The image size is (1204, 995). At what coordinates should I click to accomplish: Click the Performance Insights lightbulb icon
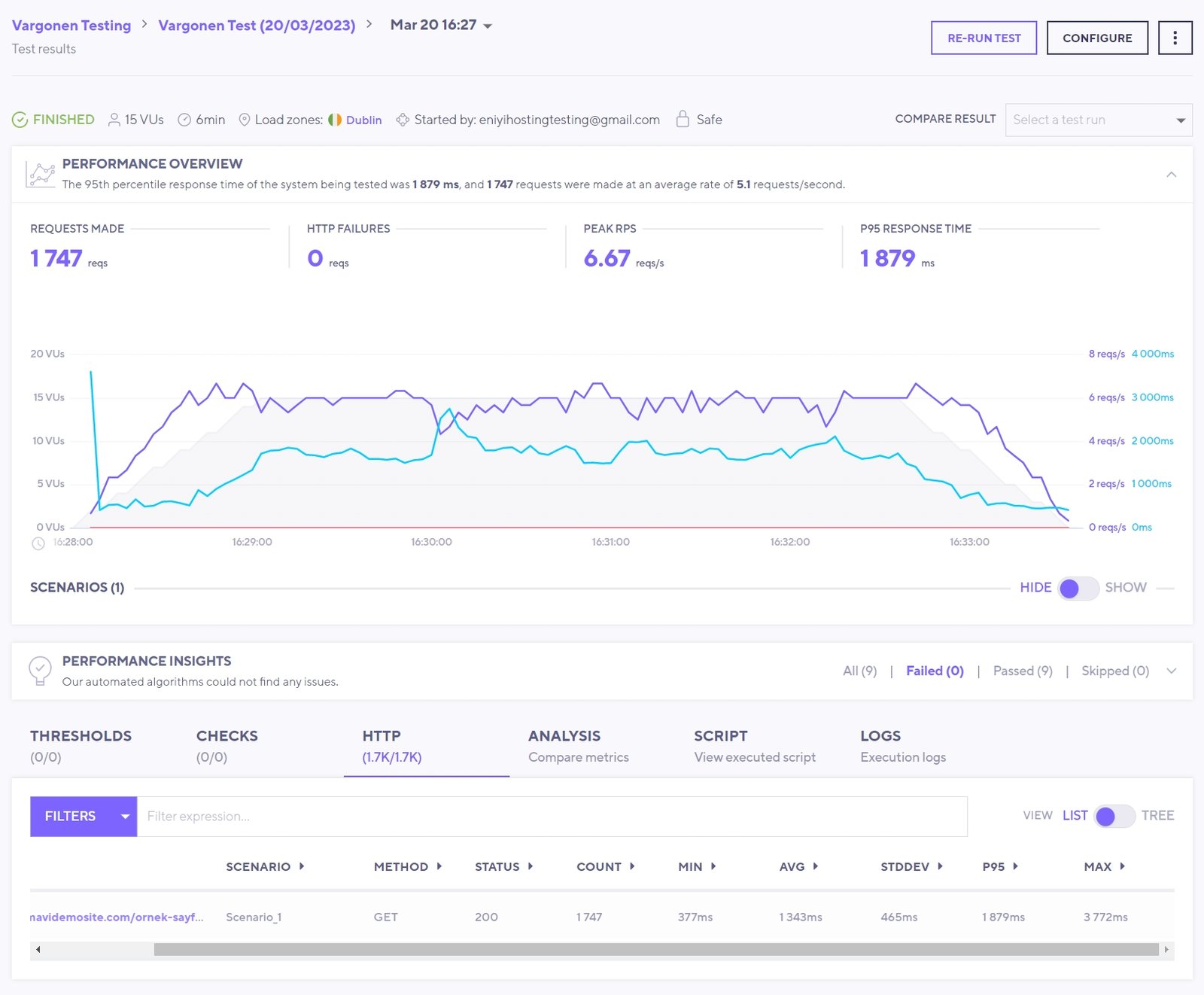[40, 670]
